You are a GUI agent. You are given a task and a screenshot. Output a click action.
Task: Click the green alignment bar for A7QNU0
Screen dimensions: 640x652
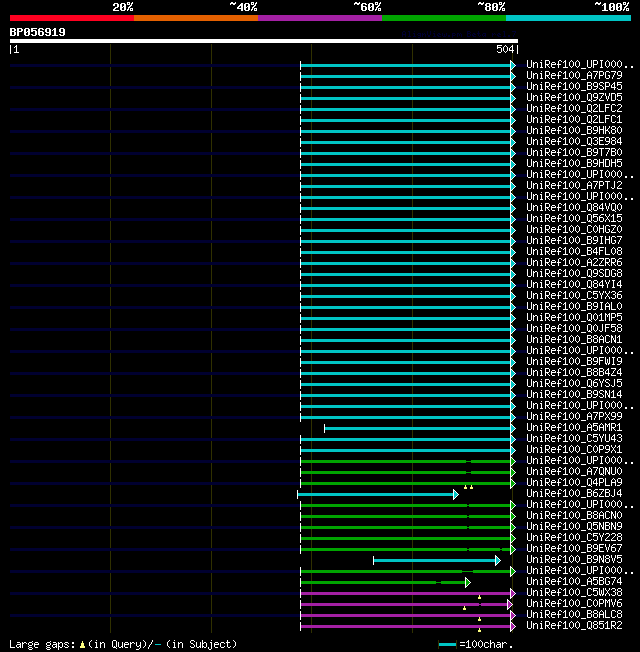tap(406, 473)
